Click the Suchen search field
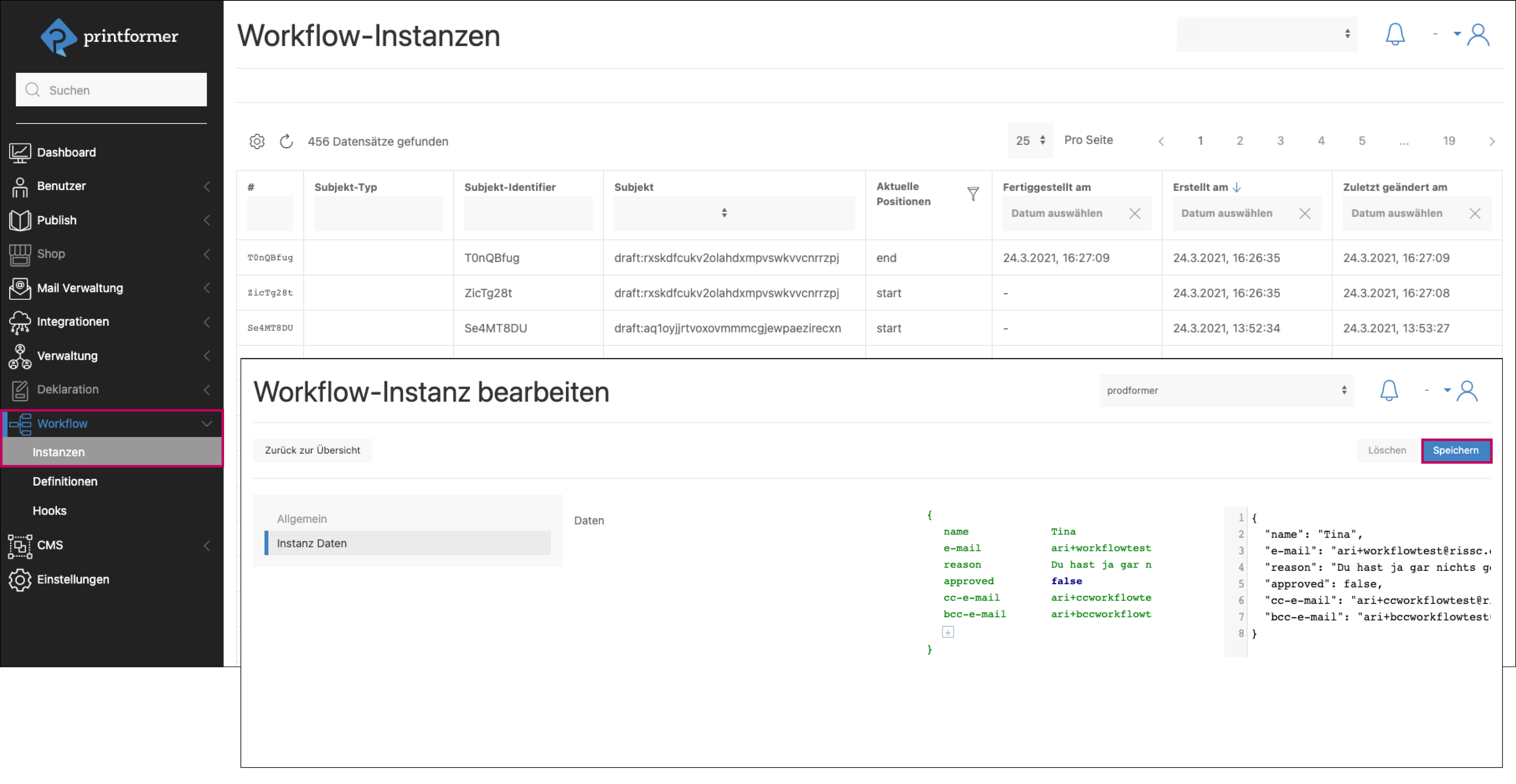1516x784 pixels. point(111,89)
